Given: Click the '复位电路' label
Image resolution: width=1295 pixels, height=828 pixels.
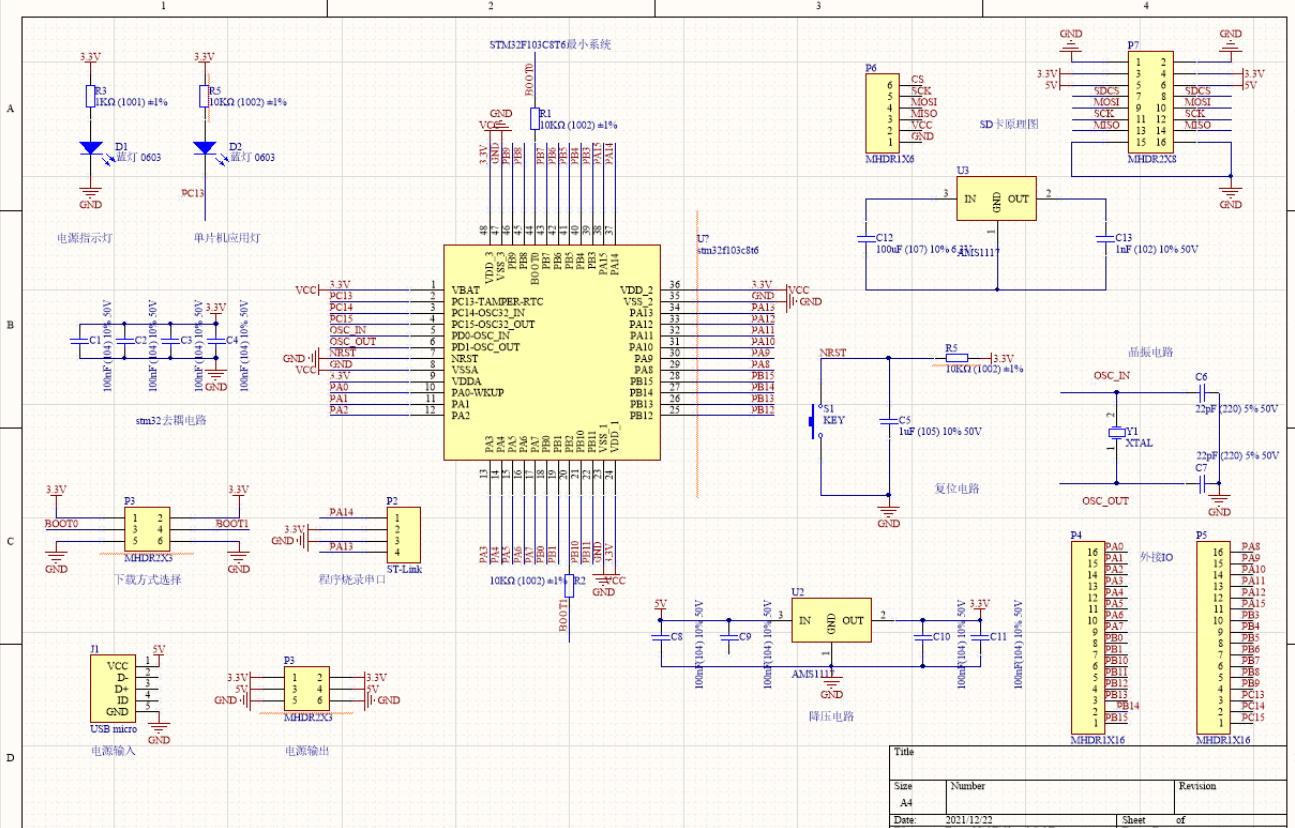Looking at the screenshot, I should click(x=957, y=489).
